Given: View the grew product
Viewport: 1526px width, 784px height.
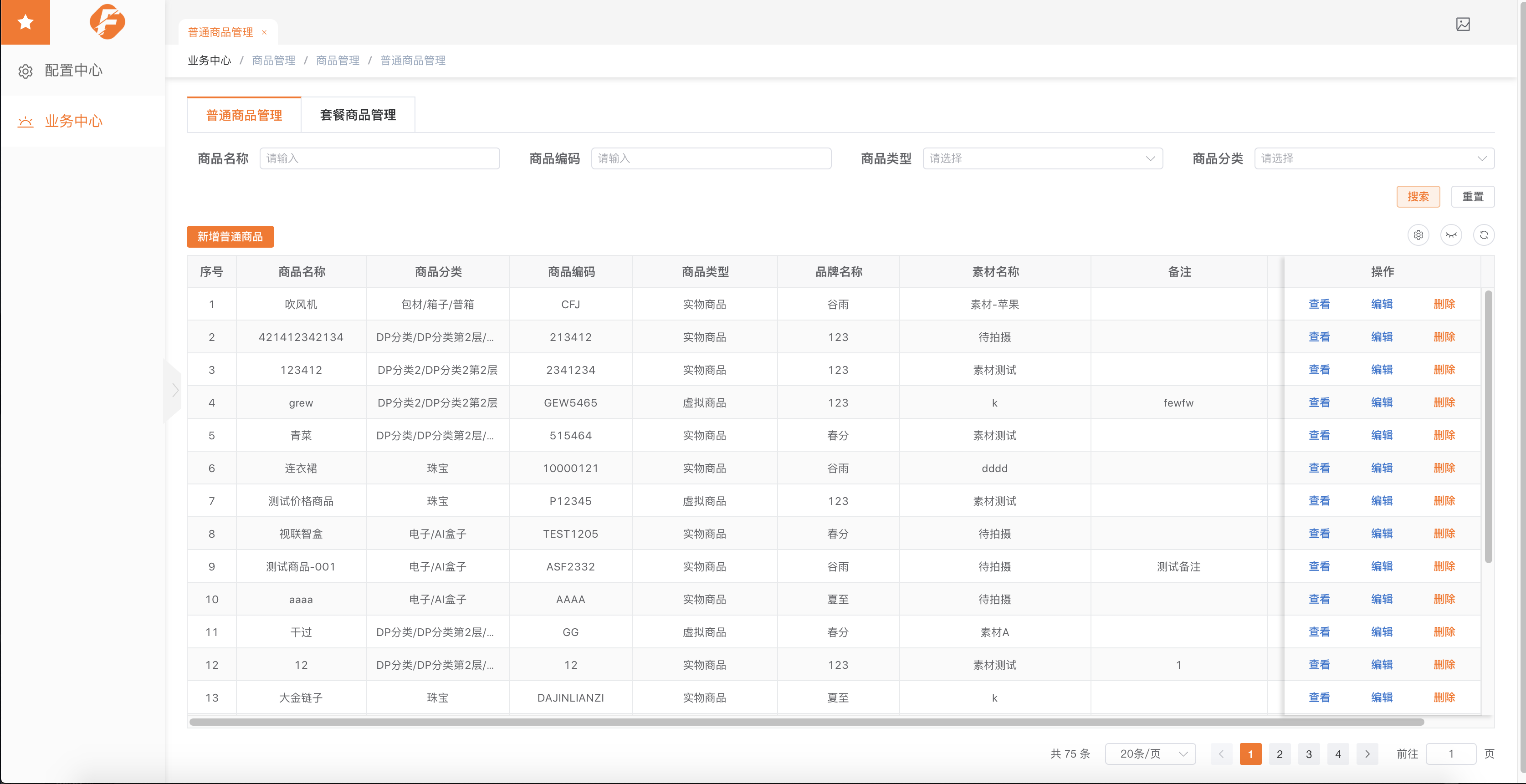Looking at the screenshot, I should pos(1319,402).
